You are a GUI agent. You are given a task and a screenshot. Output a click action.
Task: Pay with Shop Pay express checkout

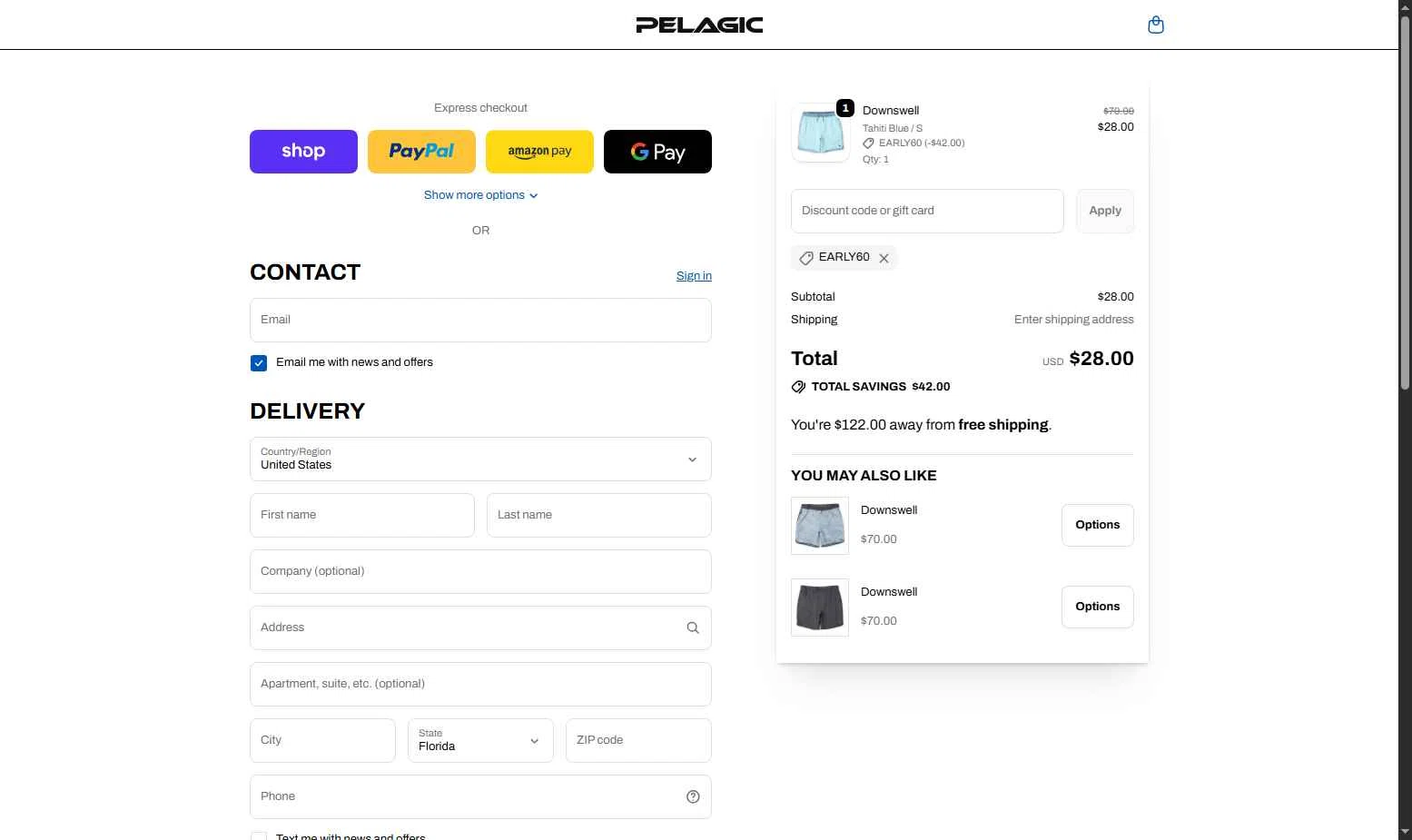coord(303,151)
